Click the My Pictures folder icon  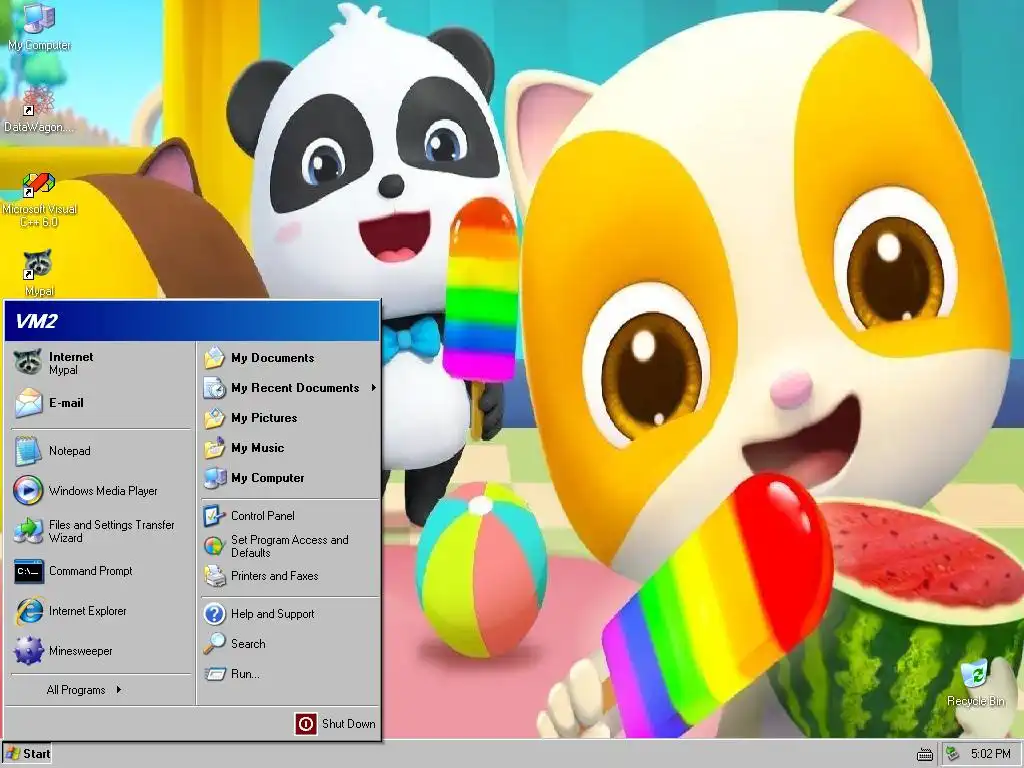(x=214, y=418)
